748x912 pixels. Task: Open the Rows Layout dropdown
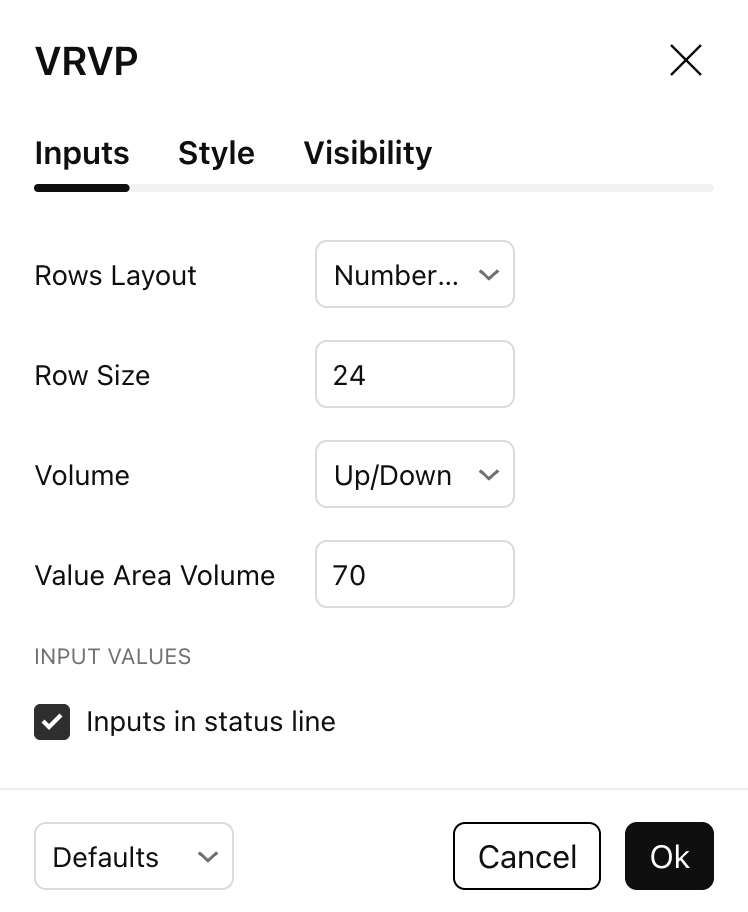414,274
